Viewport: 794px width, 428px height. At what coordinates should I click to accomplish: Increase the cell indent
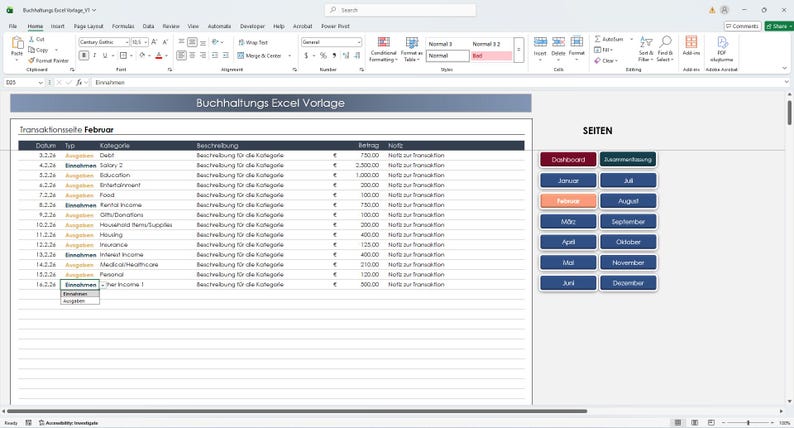pos(225,55)
